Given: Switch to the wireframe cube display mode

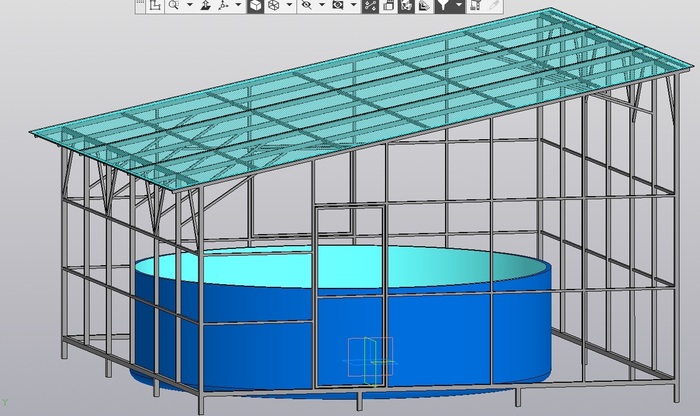Looking at the screenshot, I should pos(274,5).
